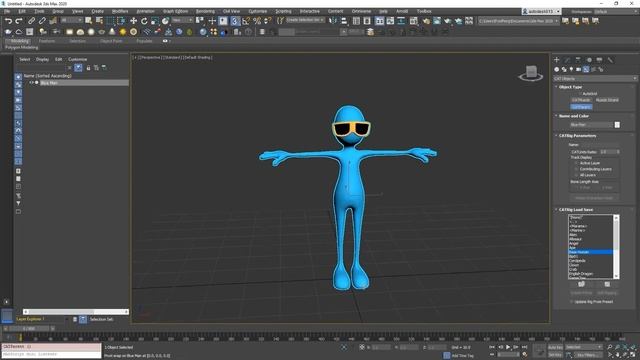Click the Zoom Extents viewport navigation icon

tap(625, 347)
